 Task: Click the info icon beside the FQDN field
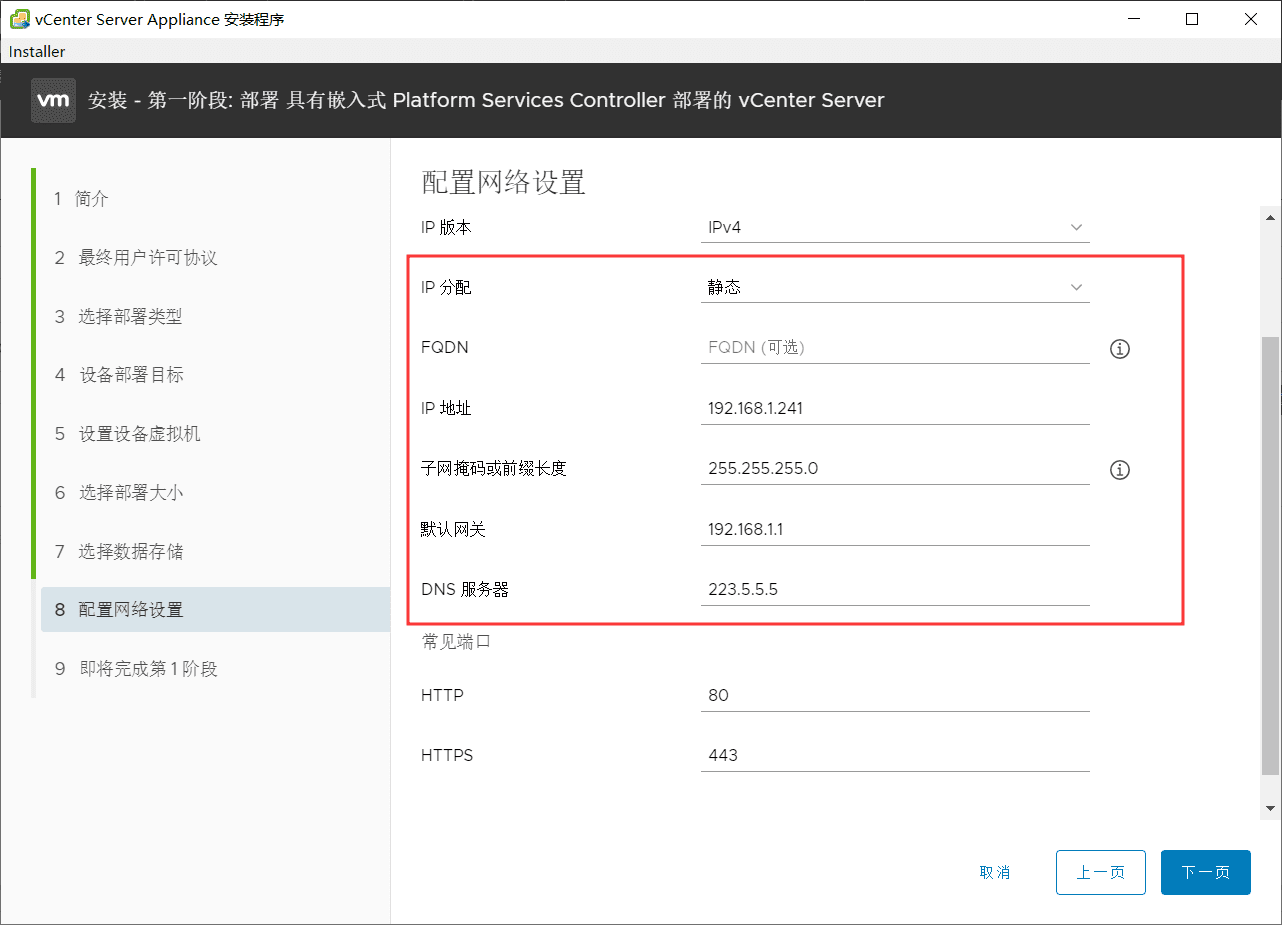point(1119,349)
